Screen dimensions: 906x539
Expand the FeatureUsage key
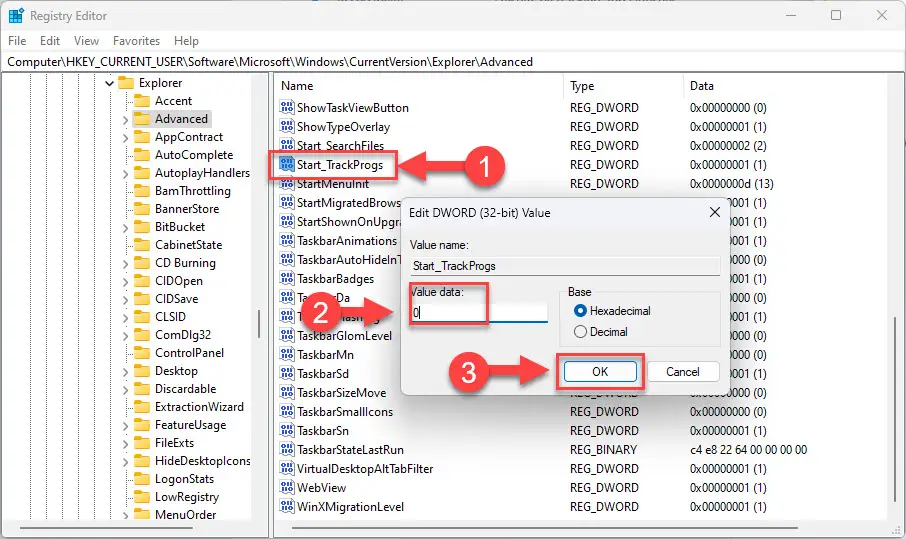pos(125,425)
